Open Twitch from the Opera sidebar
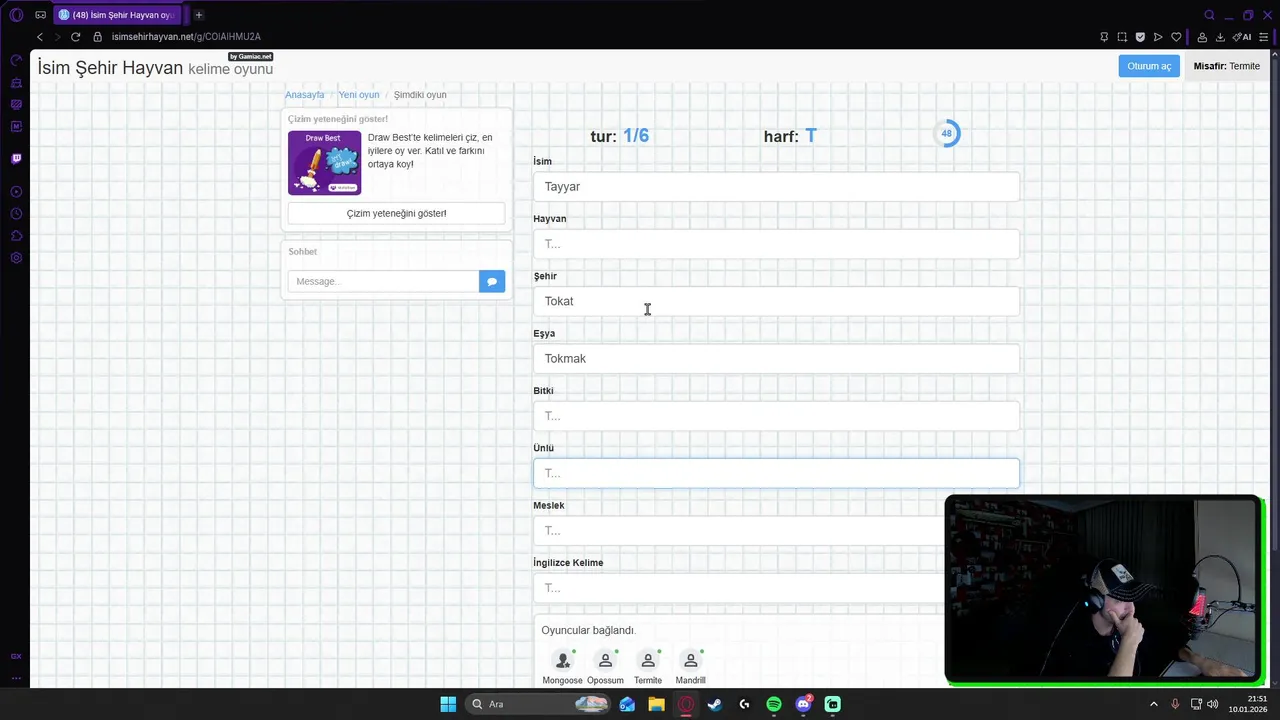 pyautogui.click(x=16, y=158)
